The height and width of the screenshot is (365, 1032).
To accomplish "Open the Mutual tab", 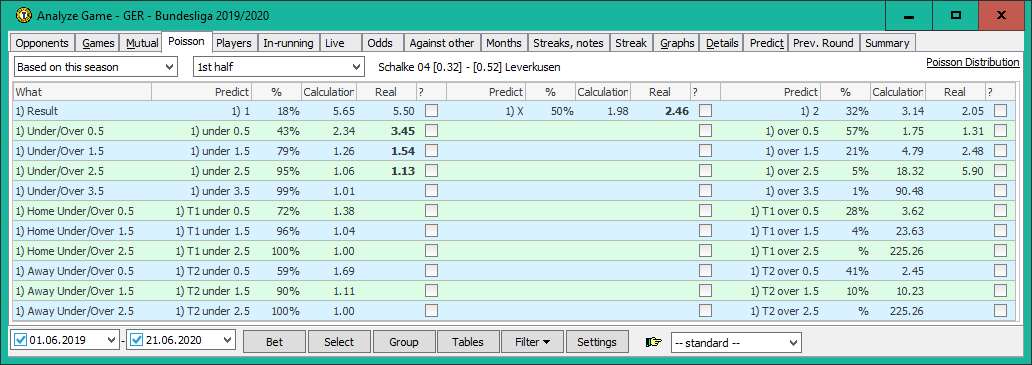I will (x=142, y=43).
